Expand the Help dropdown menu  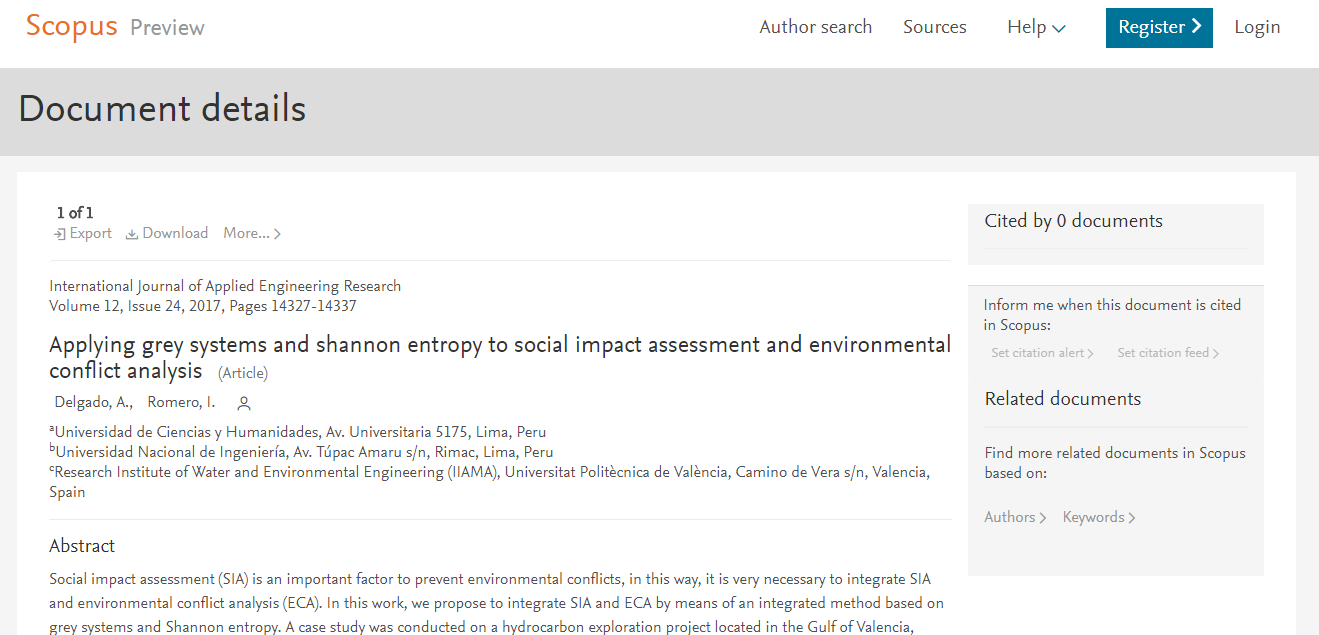[1036, 27]
